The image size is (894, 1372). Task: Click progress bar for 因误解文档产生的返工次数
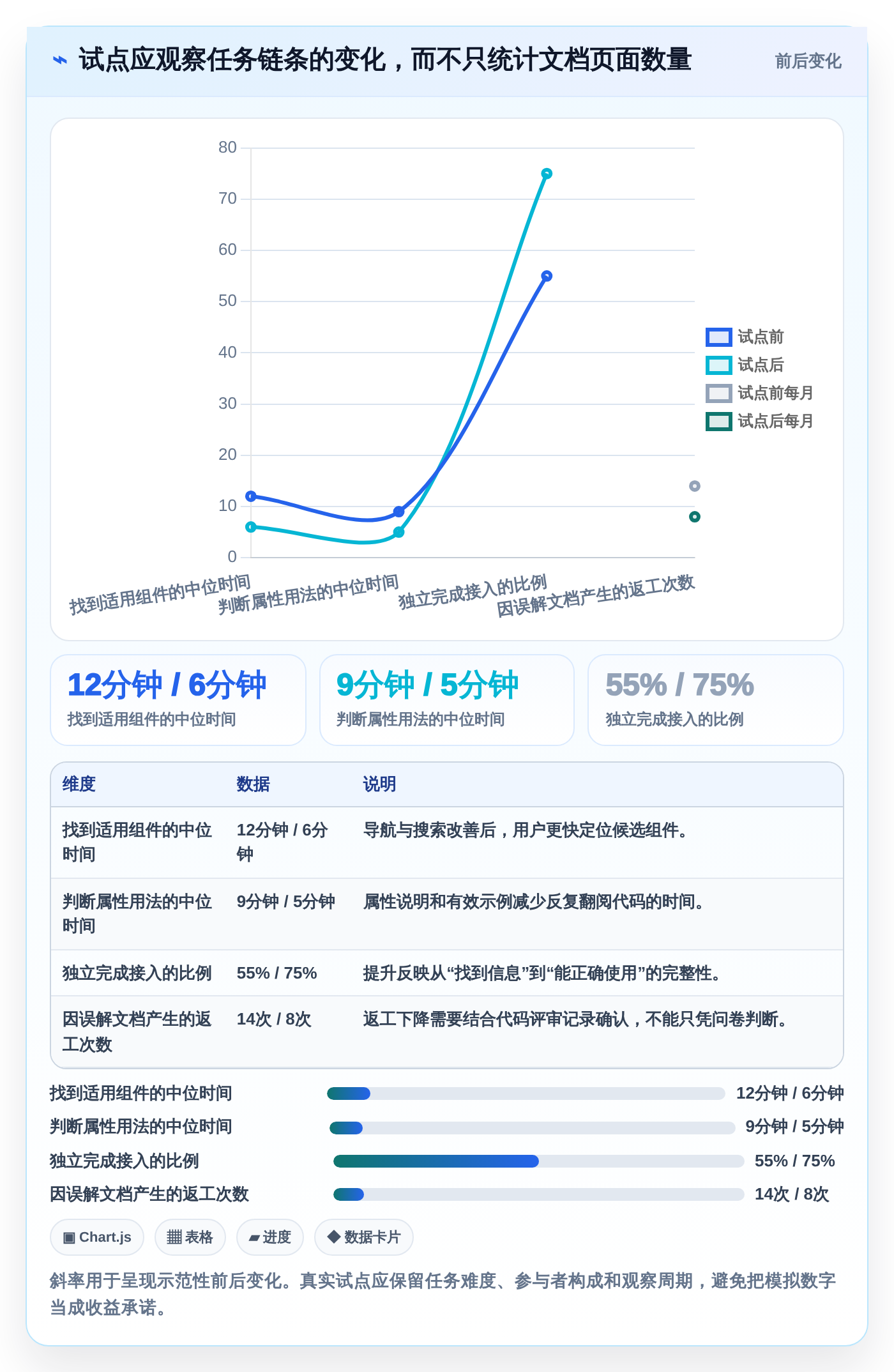click(539, 1194)
